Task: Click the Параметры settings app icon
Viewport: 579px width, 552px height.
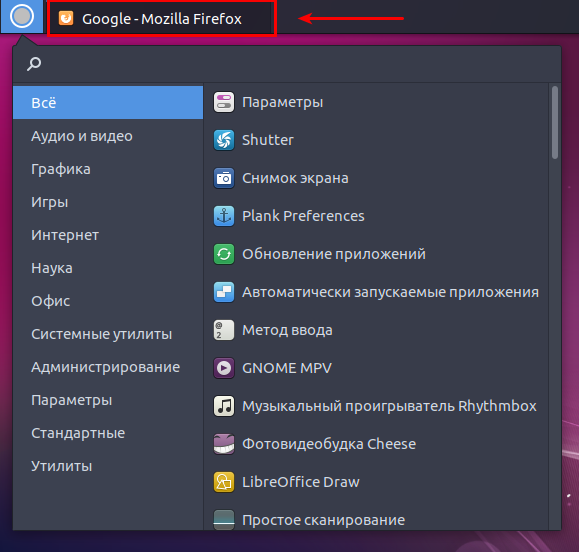Action: tap(224, 102)
